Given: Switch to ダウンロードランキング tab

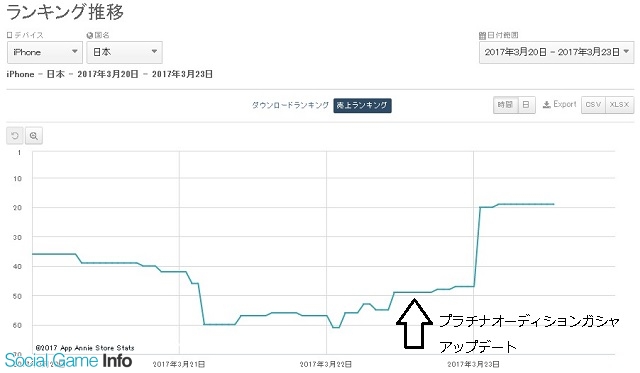Looking at the screenshot, I should (290, 105).
